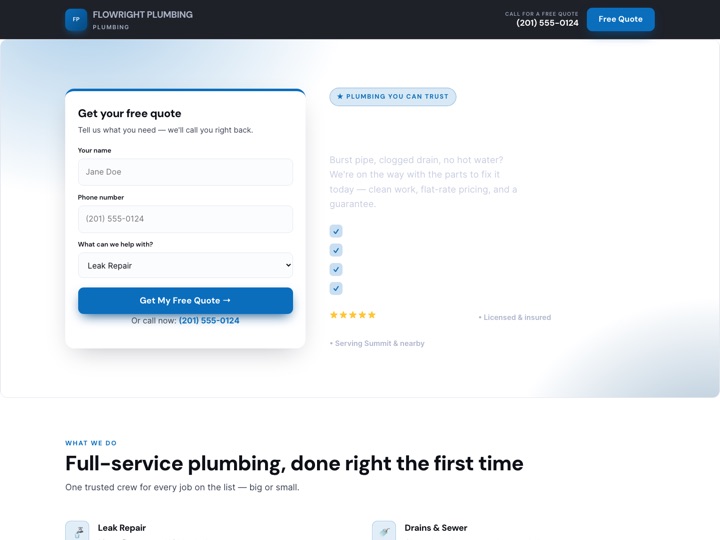Call the header phone number (201) 555-0124

pyautogui.click(x=547, y=23)
